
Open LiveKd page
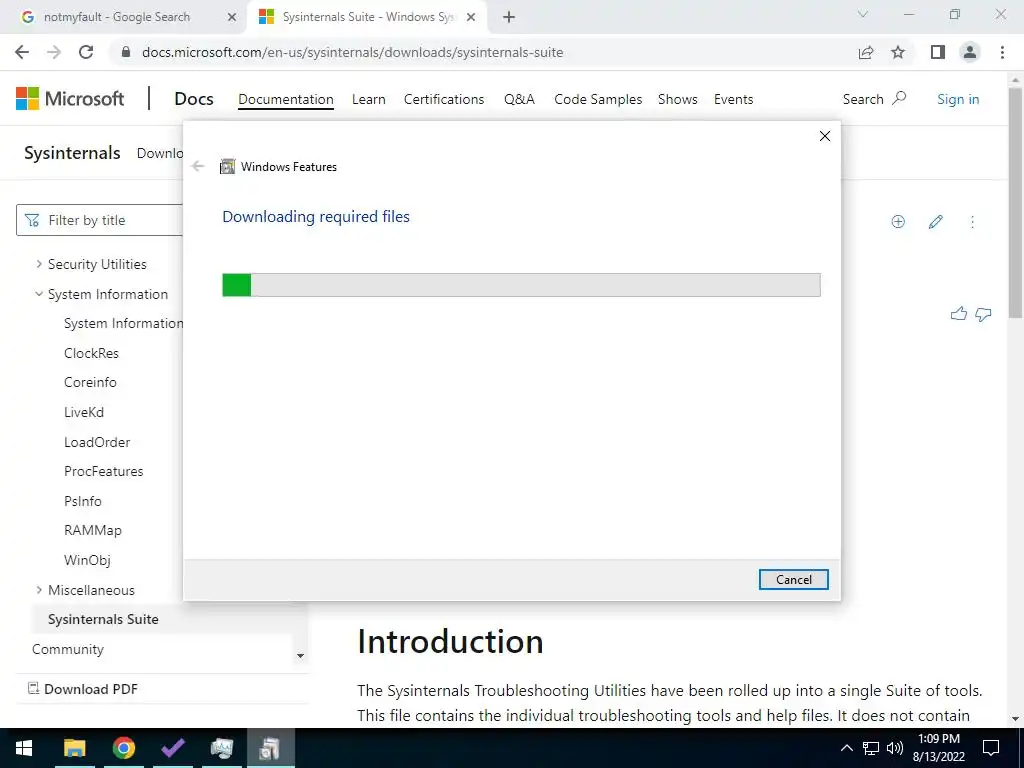coord(84,412)
